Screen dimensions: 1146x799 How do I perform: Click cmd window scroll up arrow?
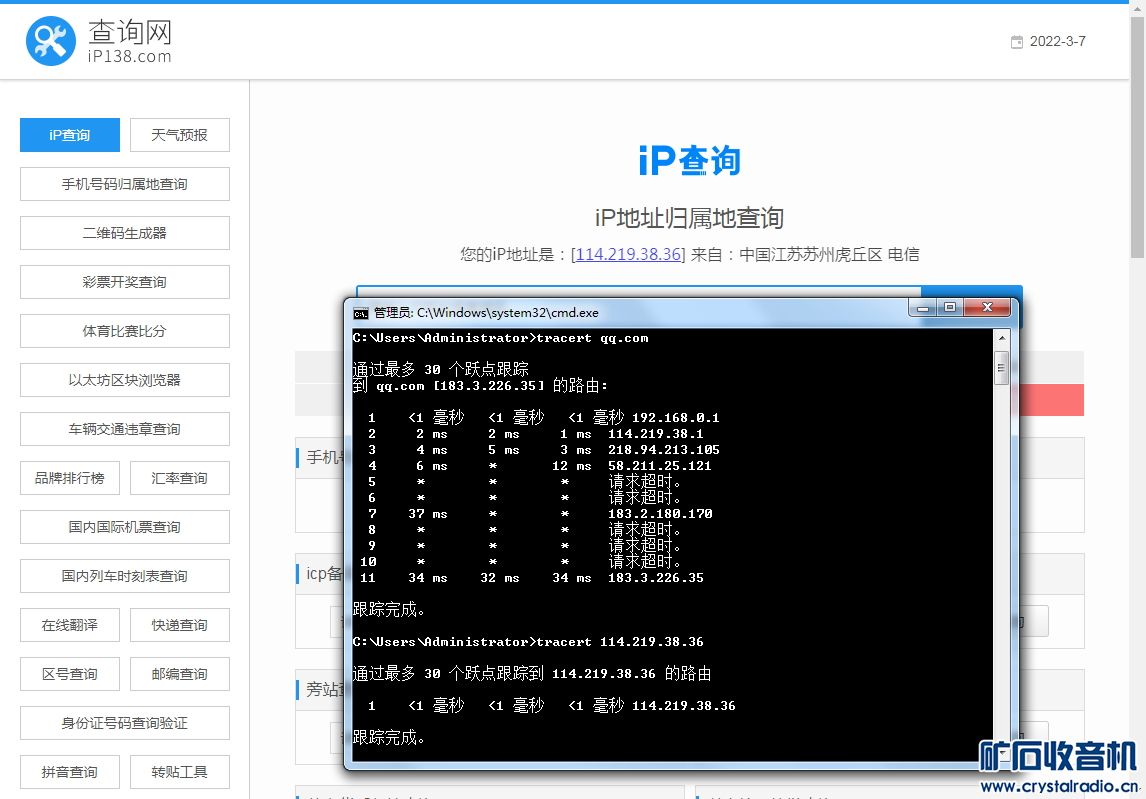coord(1002,338)
